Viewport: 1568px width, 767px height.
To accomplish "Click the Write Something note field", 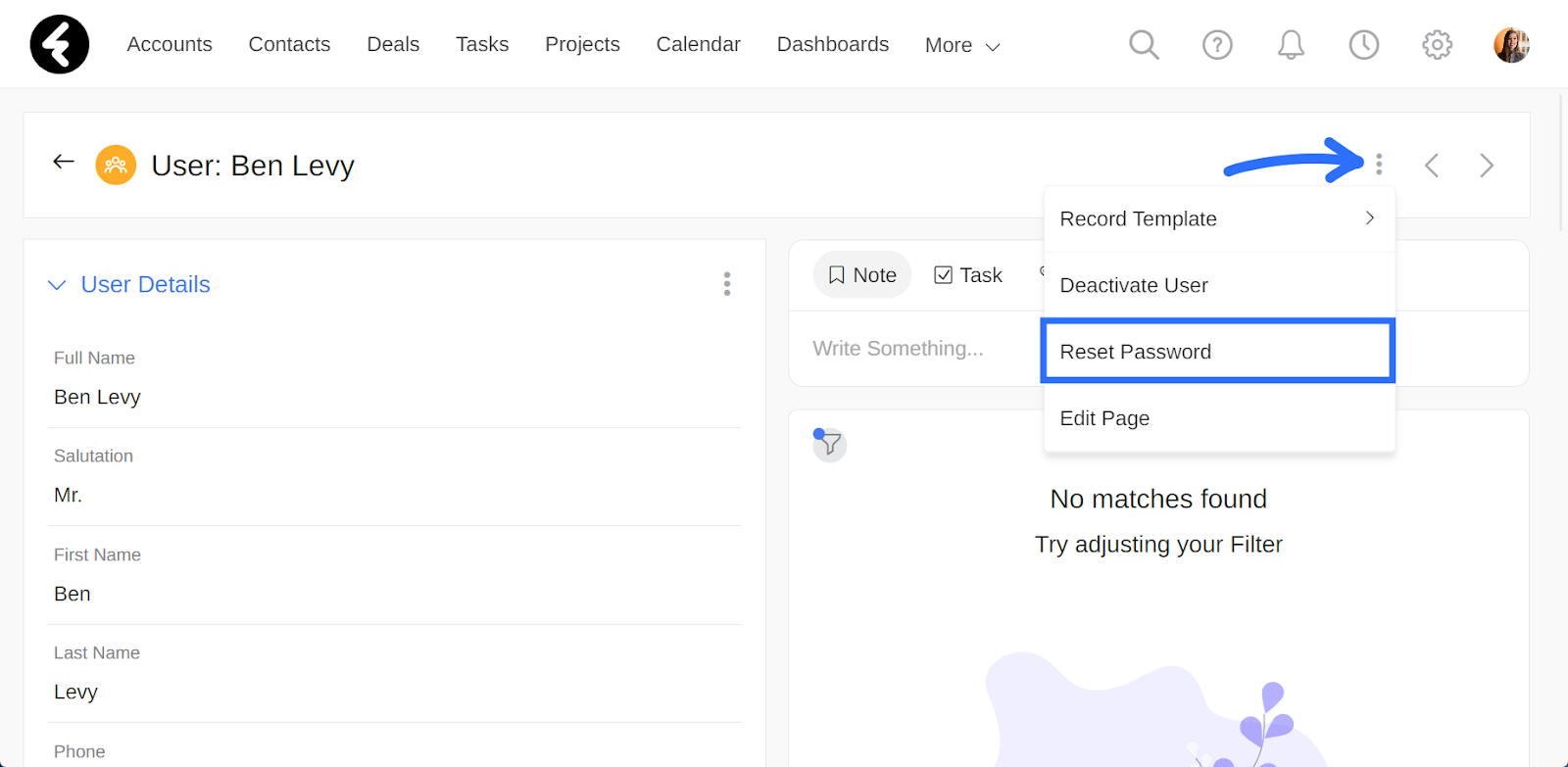I will (898, 349).
